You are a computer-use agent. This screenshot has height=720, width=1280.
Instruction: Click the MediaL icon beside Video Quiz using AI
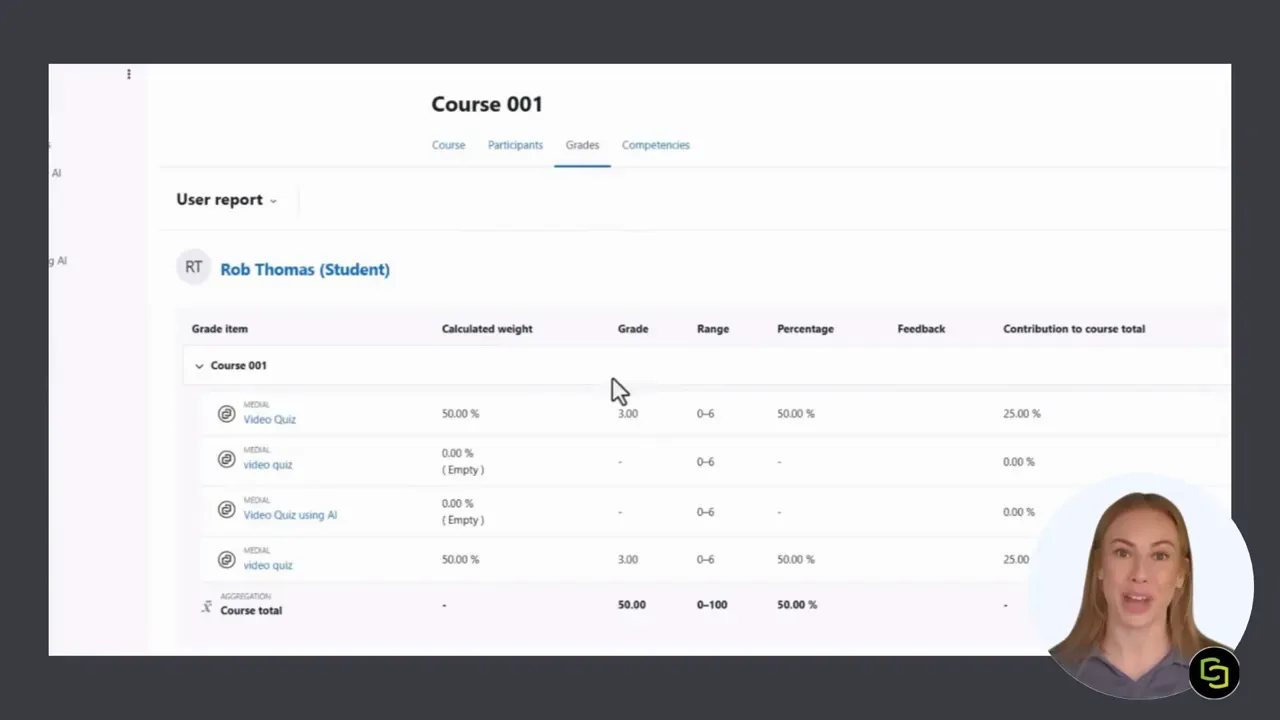click(227, 510)
